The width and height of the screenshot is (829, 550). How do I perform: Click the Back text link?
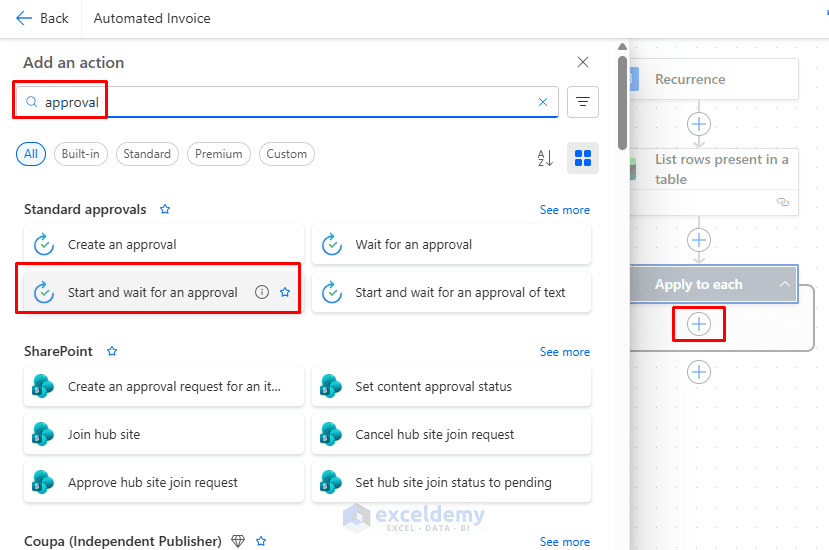tap(54, 19)
